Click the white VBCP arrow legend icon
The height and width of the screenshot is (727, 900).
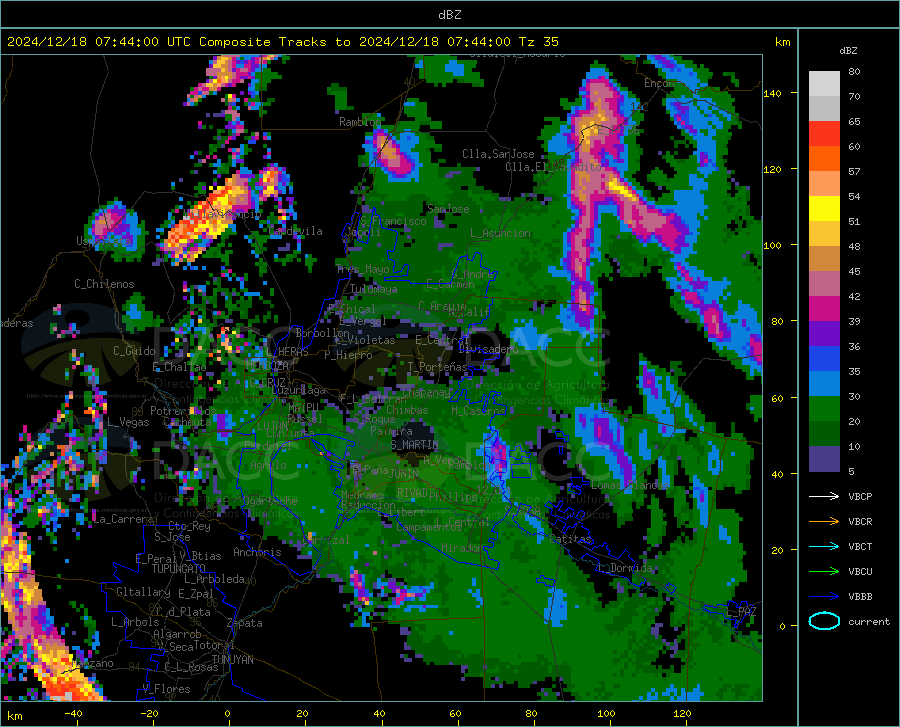(824, 496)
